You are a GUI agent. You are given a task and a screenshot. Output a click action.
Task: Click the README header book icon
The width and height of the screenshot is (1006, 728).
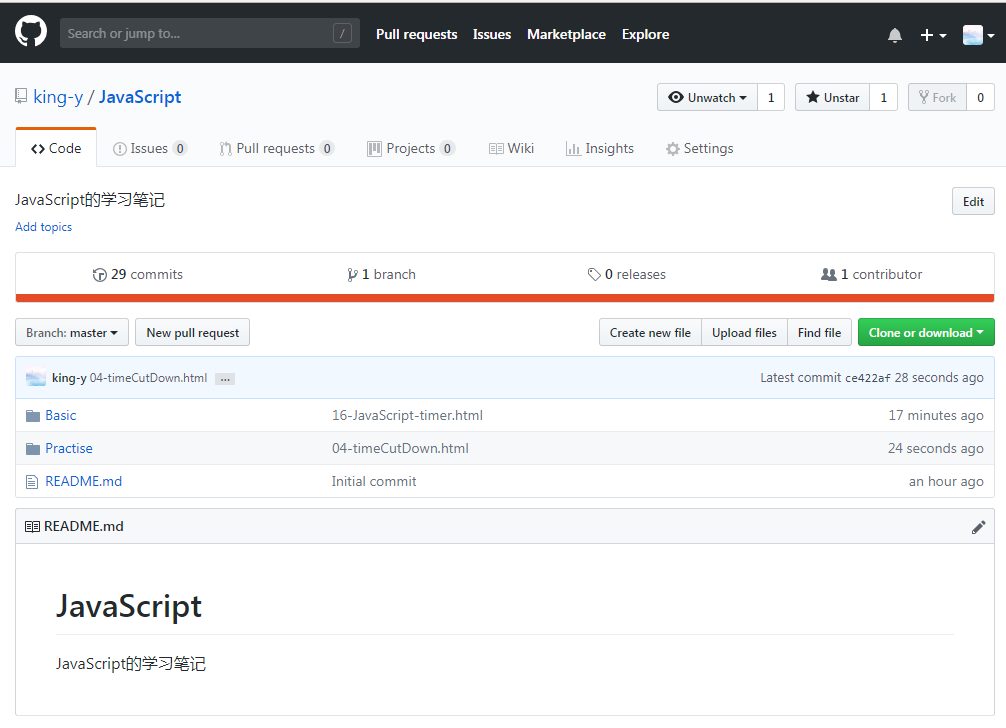click(x=32, y=527)
